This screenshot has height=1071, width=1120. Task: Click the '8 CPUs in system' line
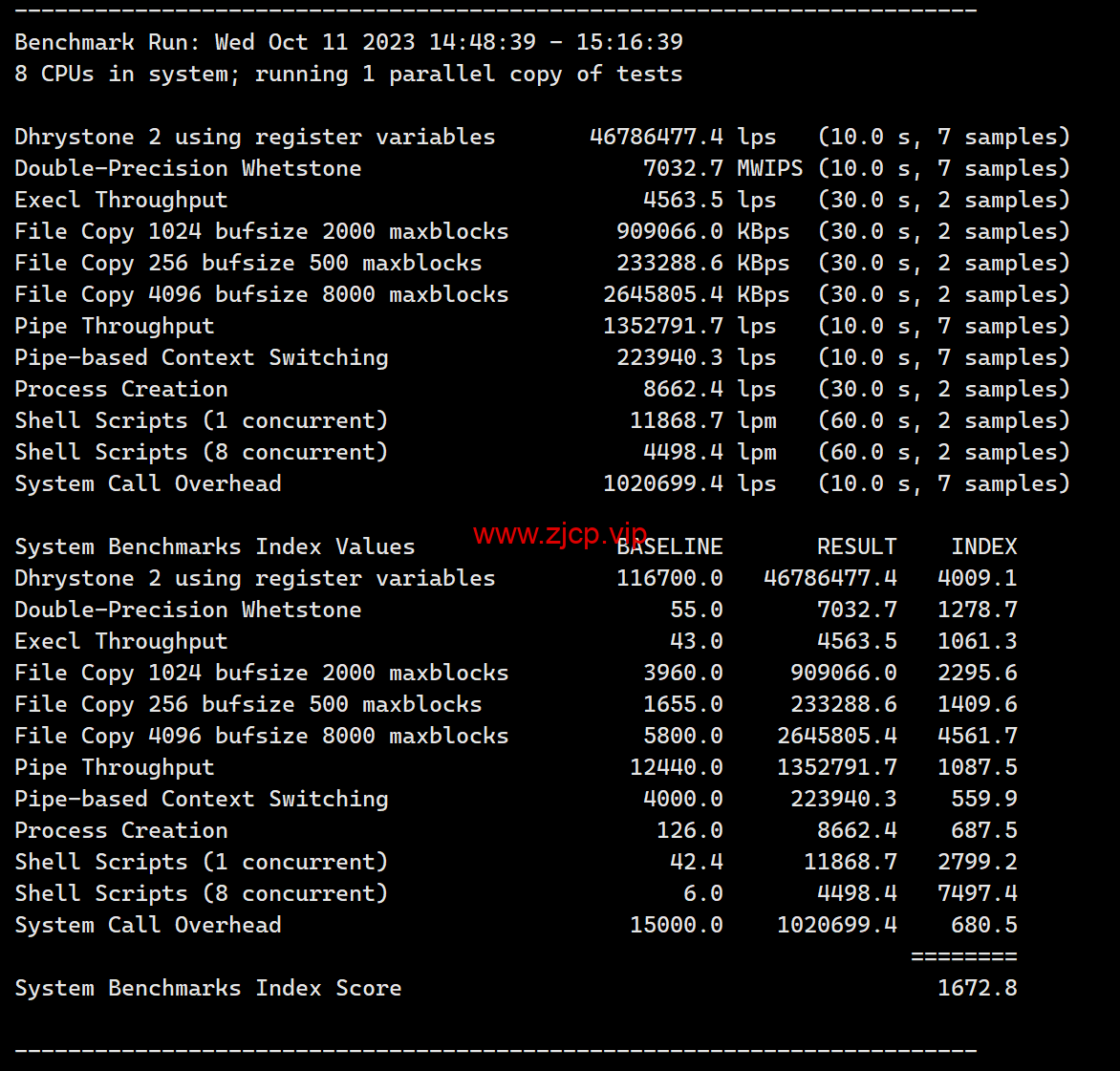pyautogui.click(x=349, y=74)
